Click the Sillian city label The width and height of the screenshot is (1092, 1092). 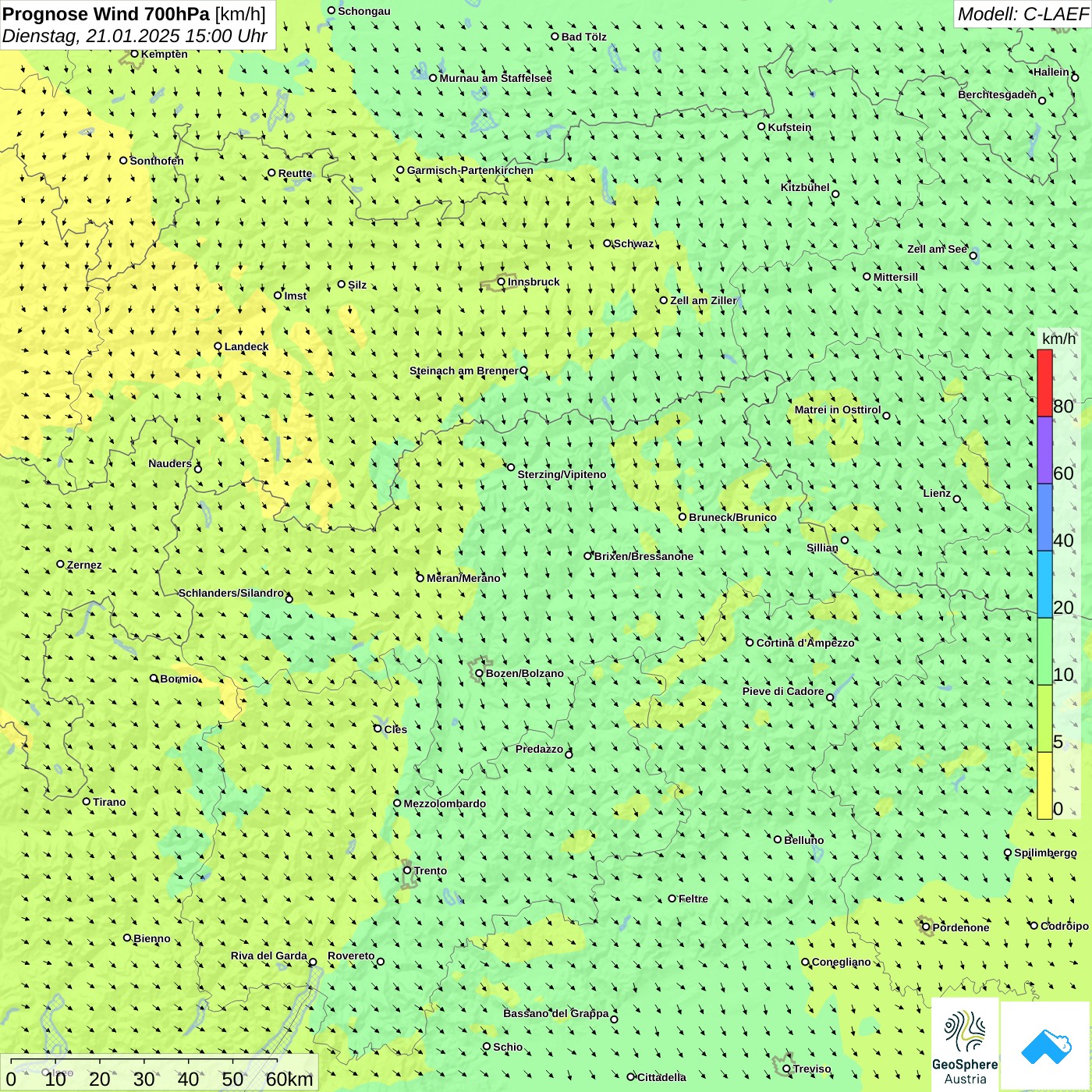[x=822, y=548]
